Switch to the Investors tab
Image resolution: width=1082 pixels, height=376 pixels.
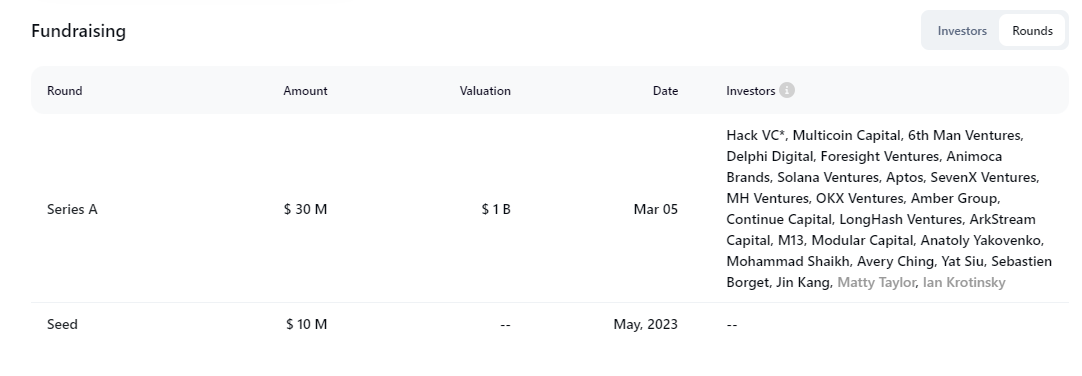coord(962,31)
